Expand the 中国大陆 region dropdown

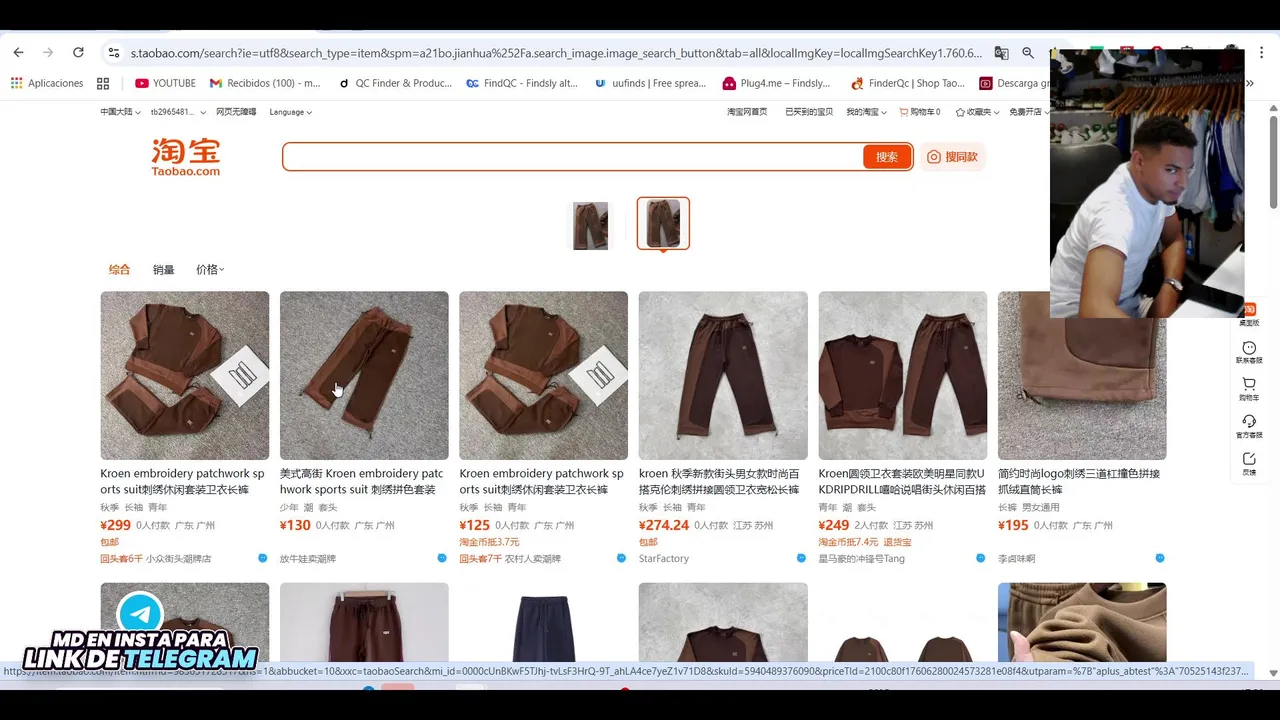tap(120, 112)
